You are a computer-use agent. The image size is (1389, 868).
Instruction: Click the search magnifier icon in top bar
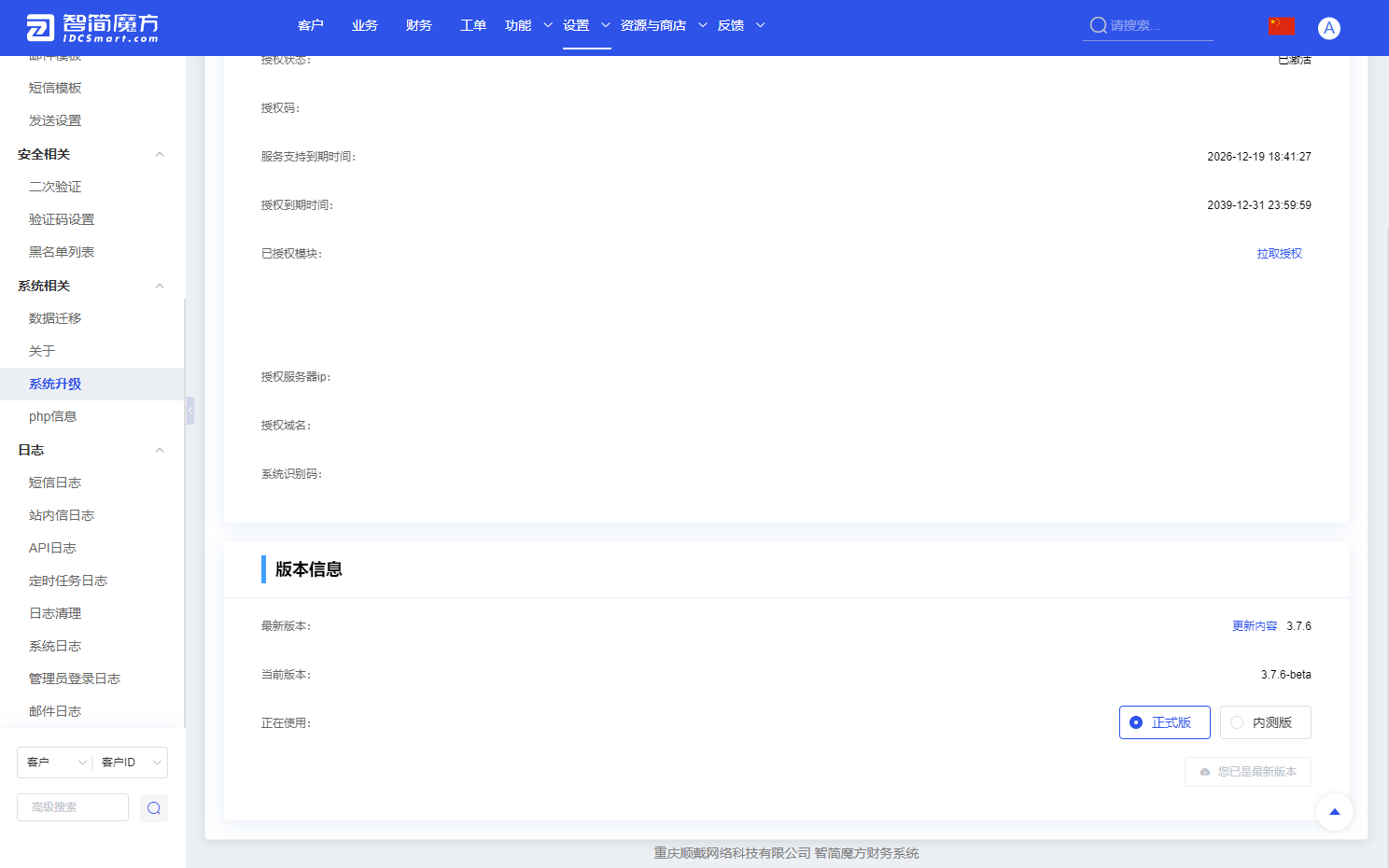pos(1097,25)
